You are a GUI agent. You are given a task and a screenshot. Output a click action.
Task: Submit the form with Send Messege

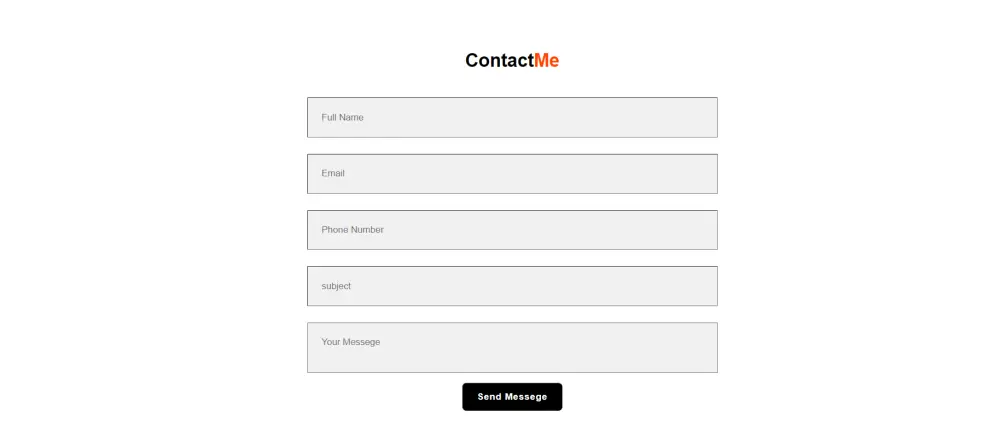(x=512, y=397)
